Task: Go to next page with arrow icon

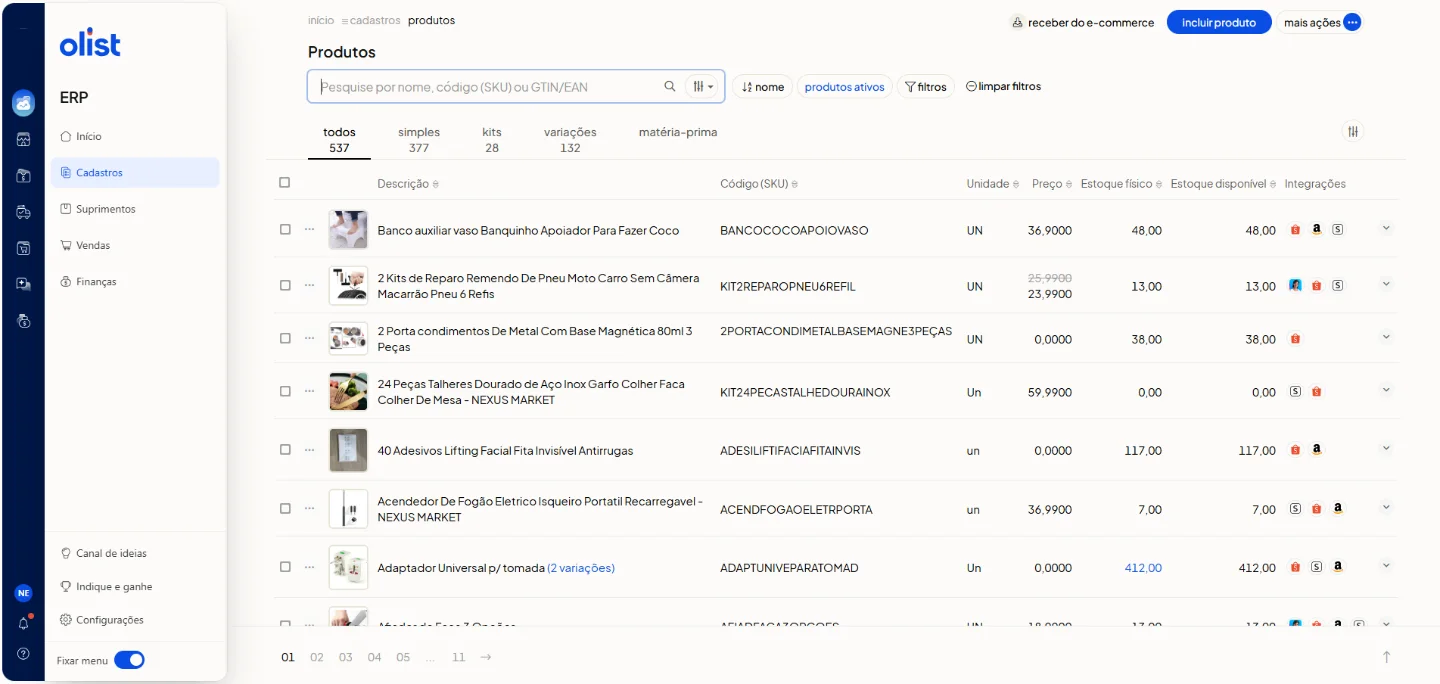Action: pyautogui.click(x=486, y=657)
